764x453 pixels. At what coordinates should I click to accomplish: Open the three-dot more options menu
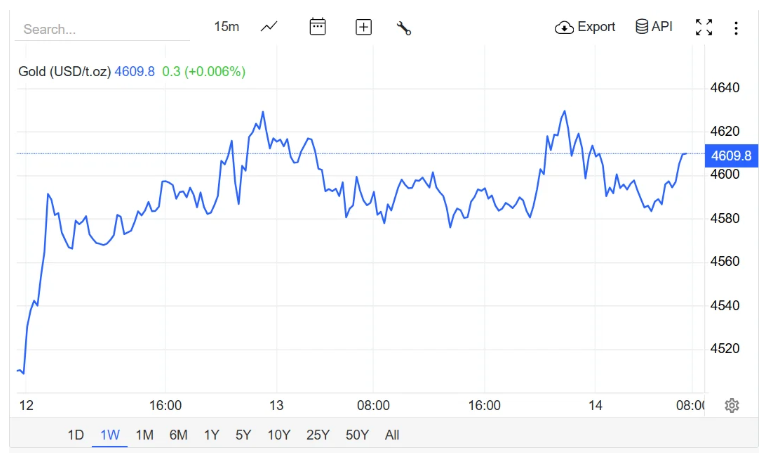pyautogui.click(x=737, y=28)
